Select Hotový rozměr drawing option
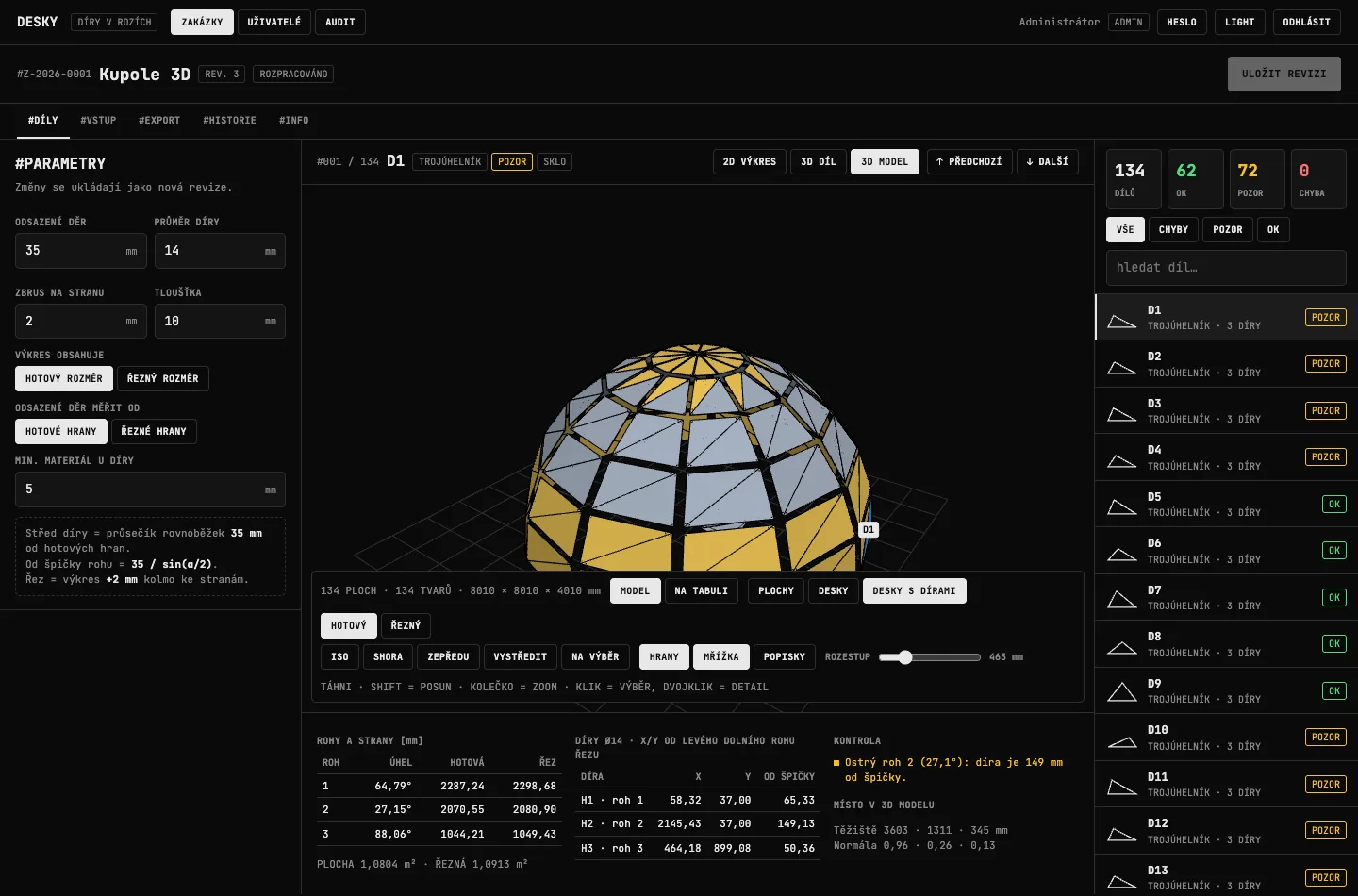Viewport: 1358px width, 896px height. click(64, 378)
